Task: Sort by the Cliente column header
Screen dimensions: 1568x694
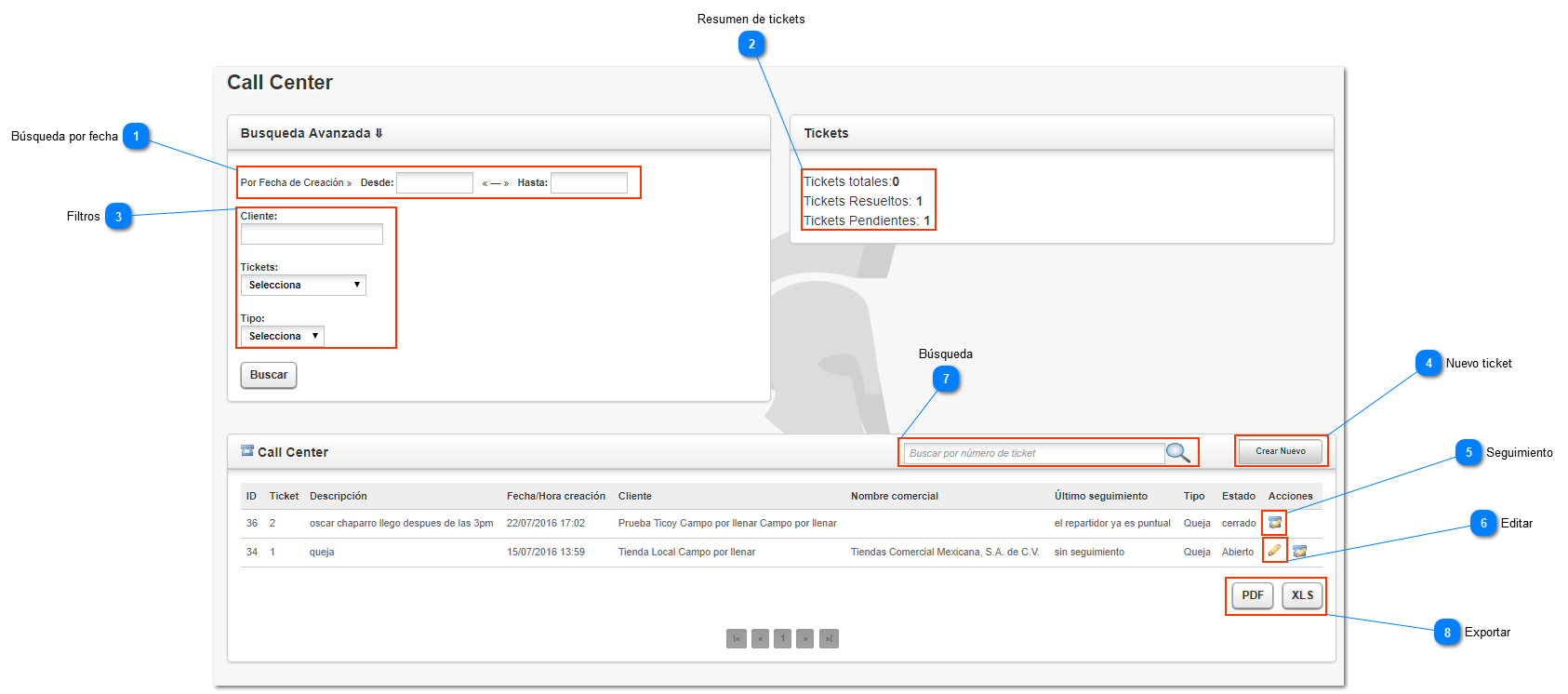Action: click(635, 496)
